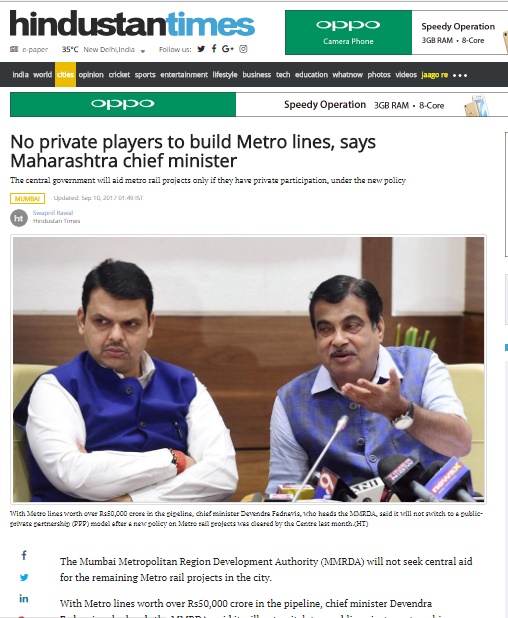The height and width of the screenshot is (618, 508).
Task: Click the MUMBAI category tag
Action: [x=28, y=198]
